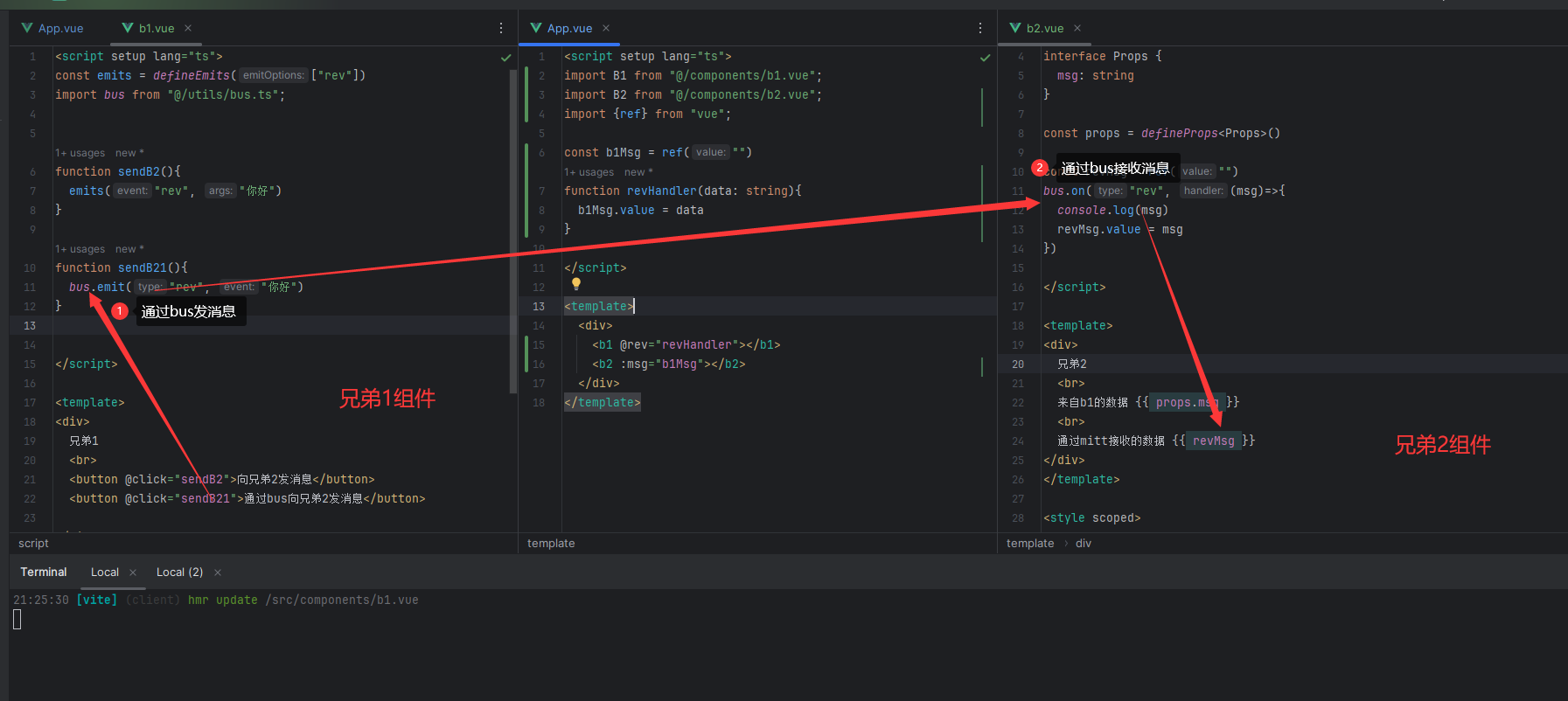Open the middle editor pane's three-dot menu
This screenshot has height=701, width=1568.
980,28
